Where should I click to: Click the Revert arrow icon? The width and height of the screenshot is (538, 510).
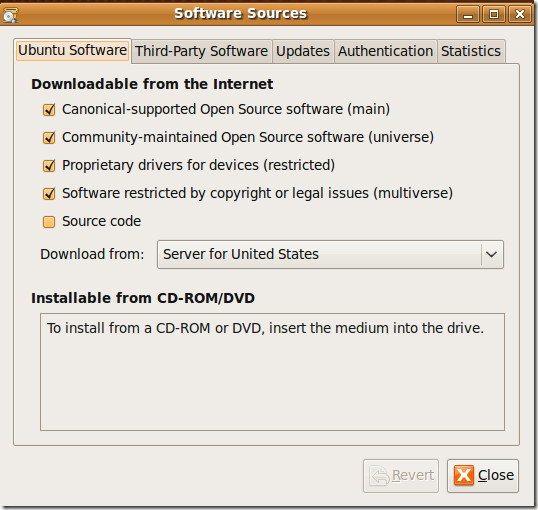click(380, 475)
